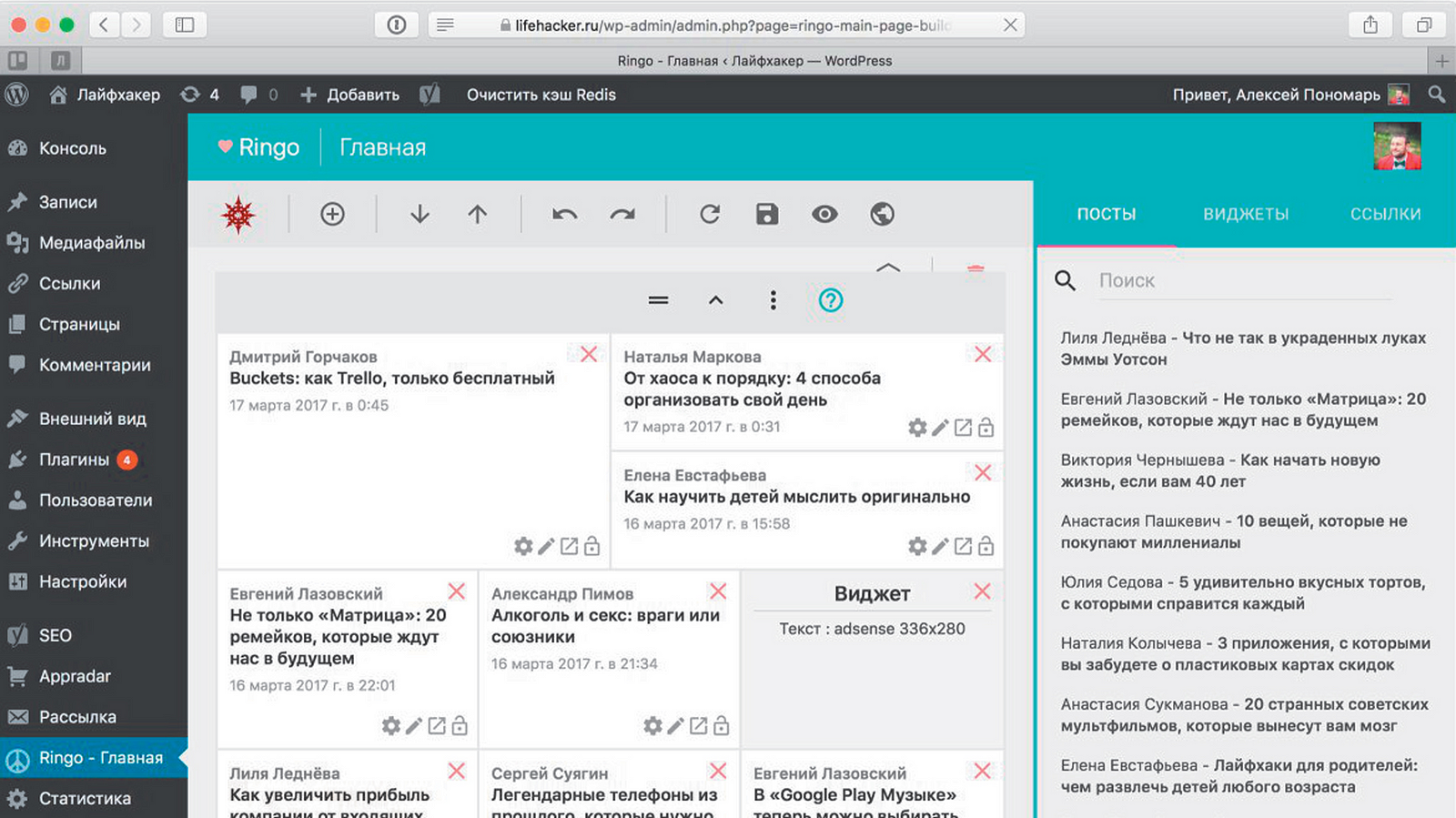Move block down with arrow icon
This screenshot has height=818, width=1456.
(x=420, y=214)
